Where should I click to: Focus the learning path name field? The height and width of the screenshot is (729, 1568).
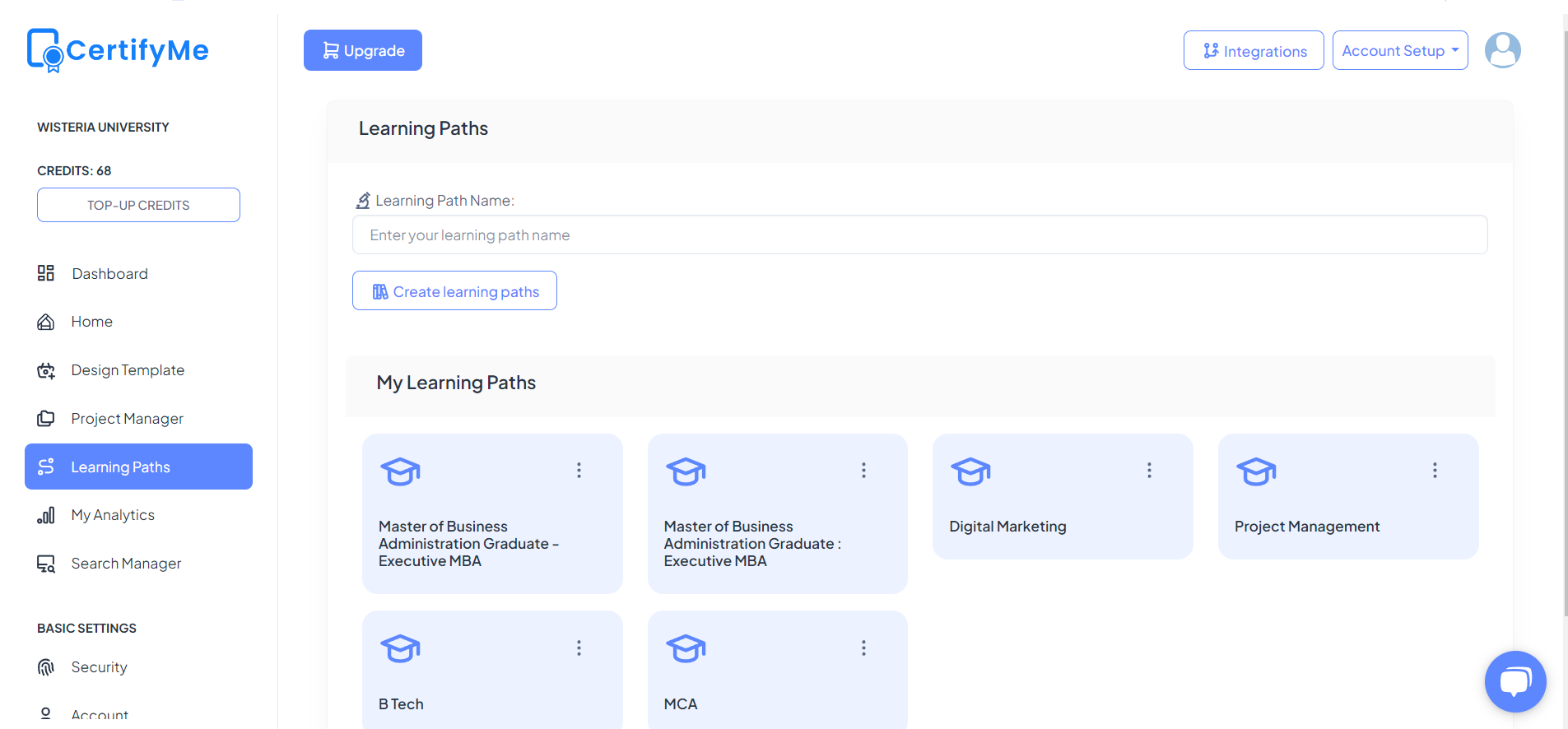pyautogui.click(x=919, y=234)
